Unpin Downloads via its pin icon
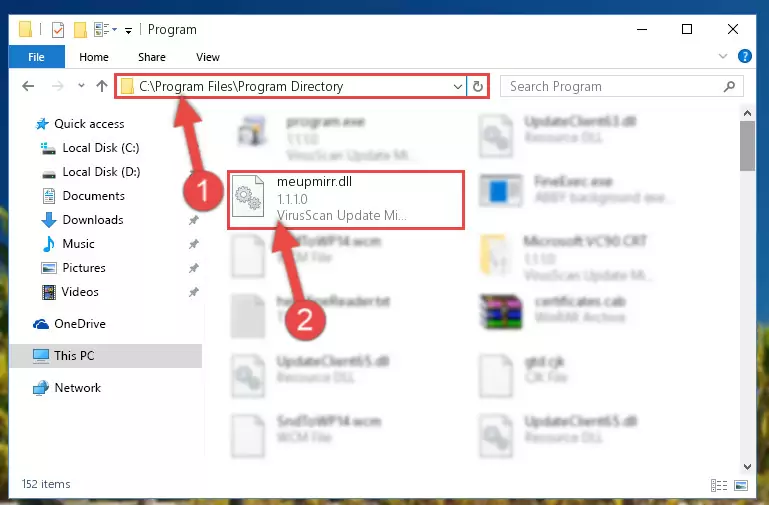Viewport: 769px width, 505px height. click(194, 220)
